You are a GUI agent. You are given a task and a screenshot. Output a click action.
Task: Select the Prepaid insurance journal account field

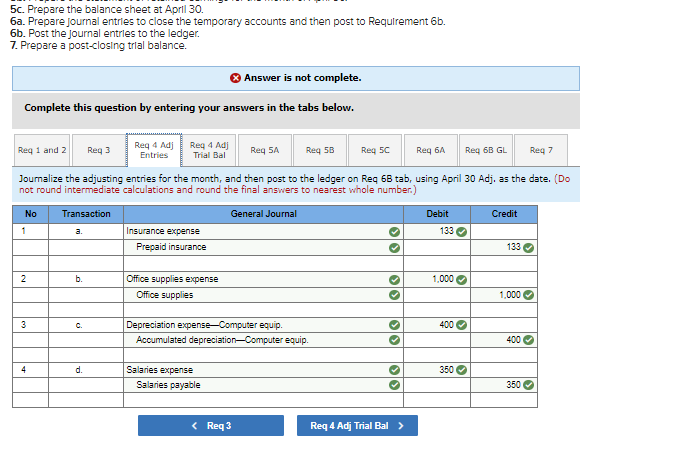tap(263, 247)
